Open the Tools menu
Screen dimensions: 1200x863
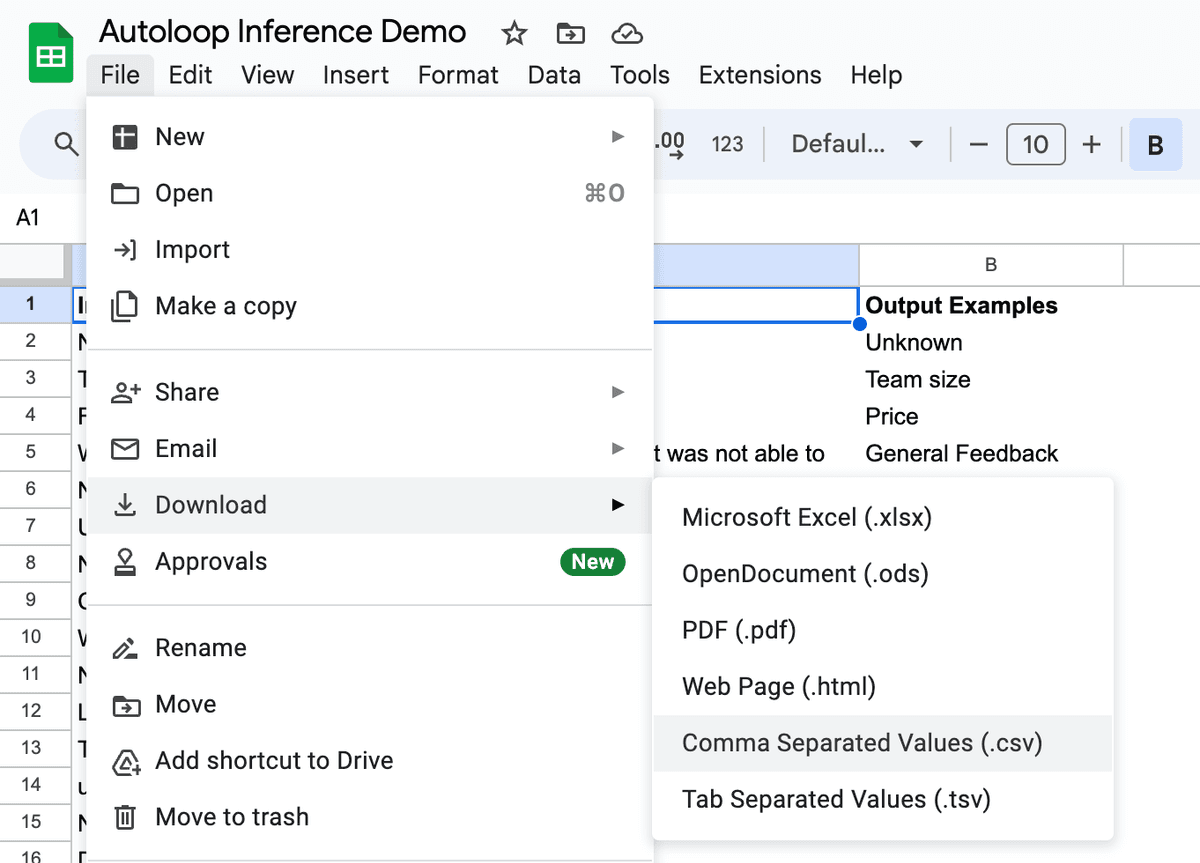point(640,75)
